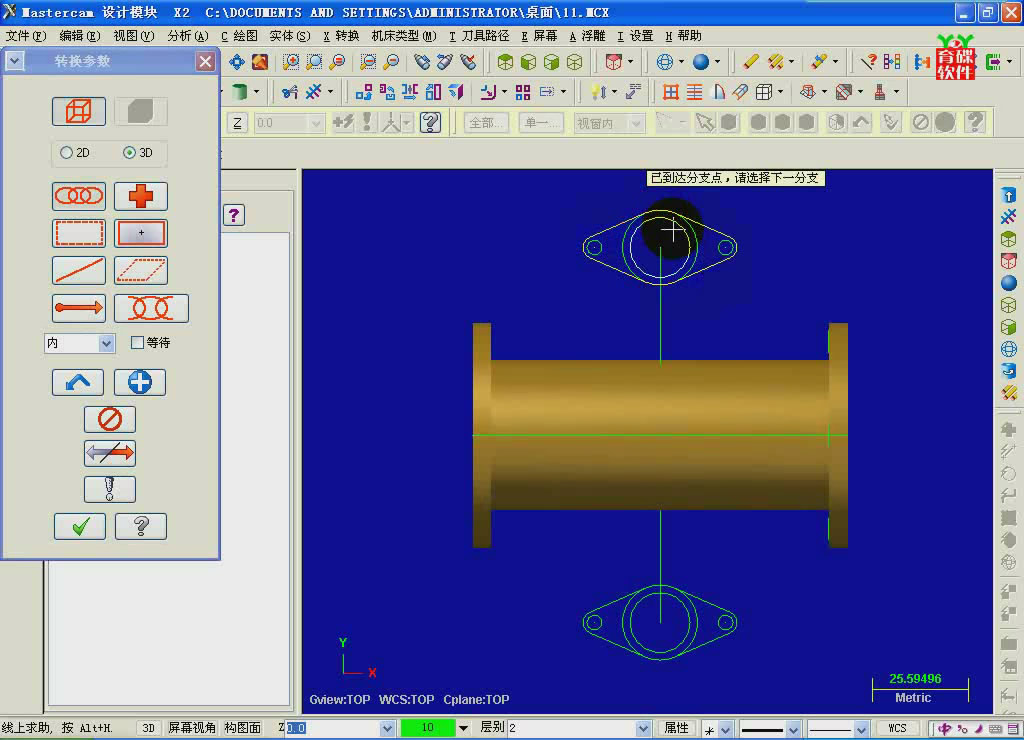Image resolution: width=1024 pixels, height=740 pixels.
Task: Choose the dashed polygon selection icon
Action: 140,270
